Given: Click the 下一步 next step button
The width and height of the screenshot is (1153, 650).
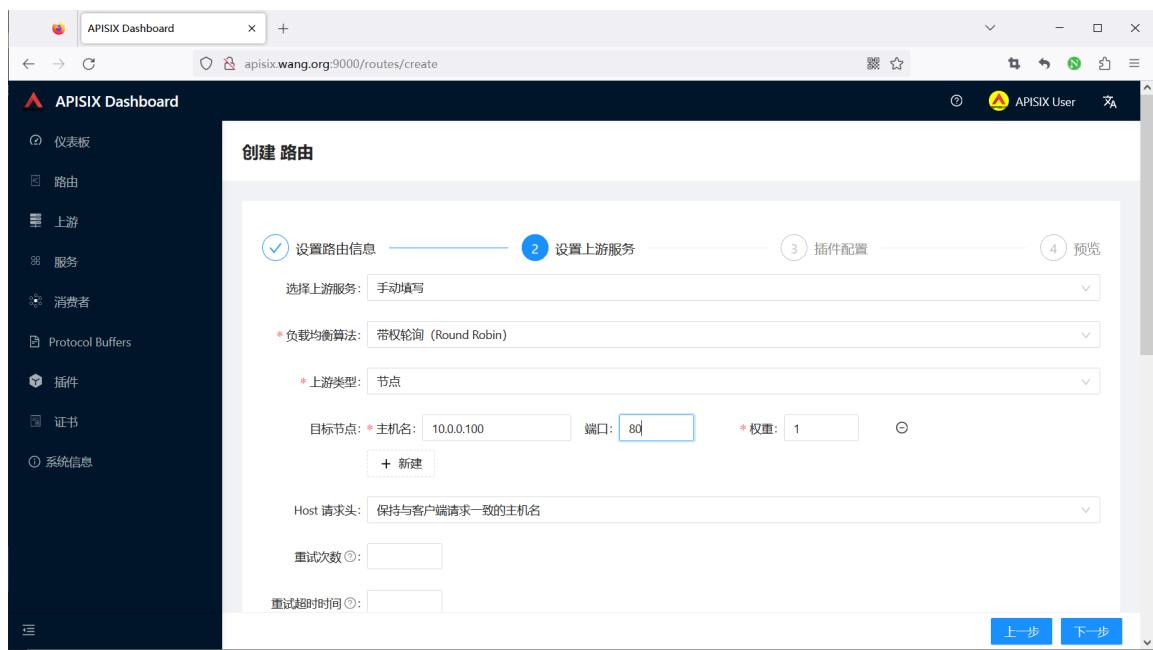Looking at the screenshot, I should coord(1091,631).
